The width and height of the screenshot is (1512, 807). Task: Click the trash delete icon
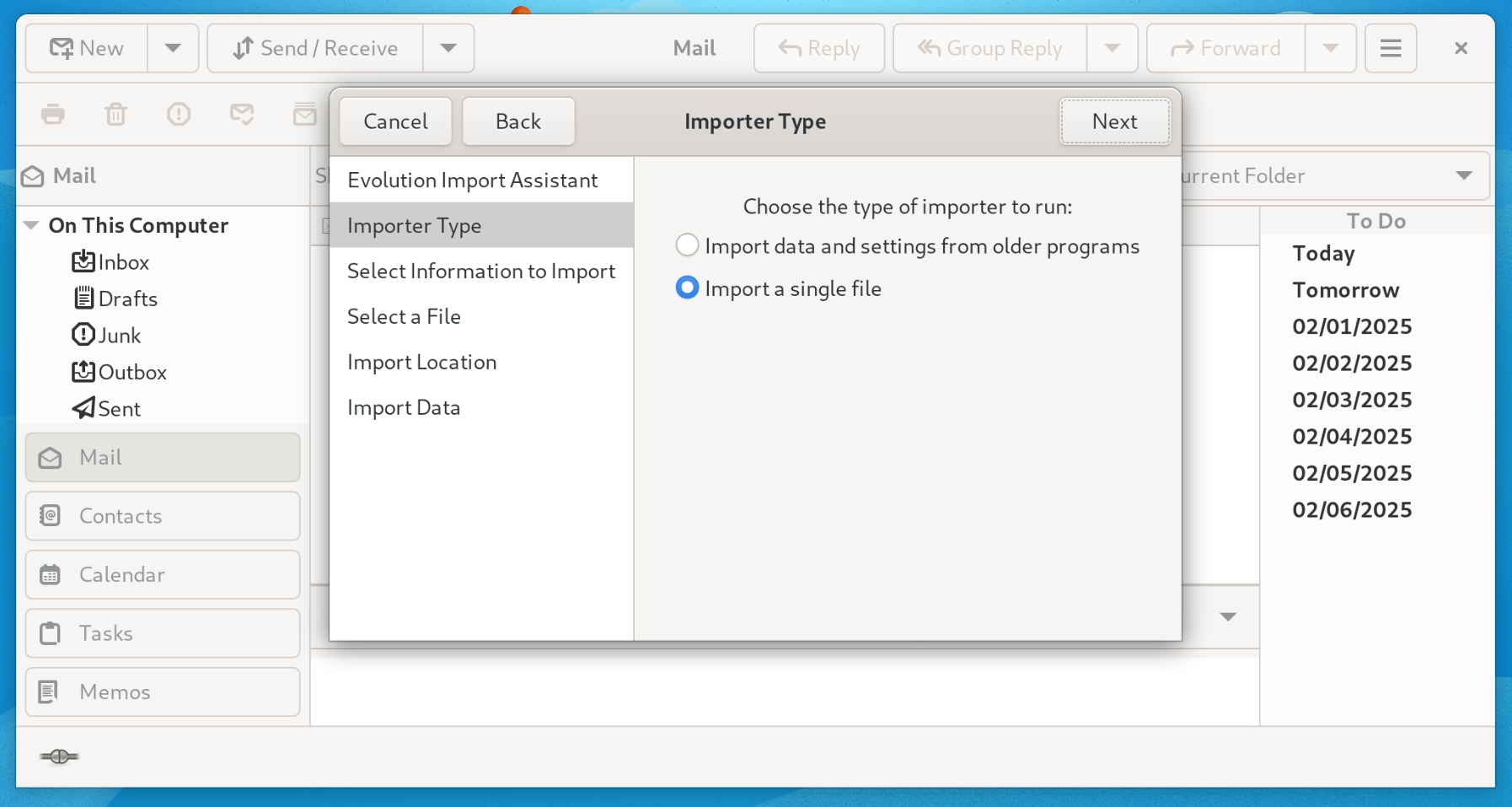[x=115, y=114]
